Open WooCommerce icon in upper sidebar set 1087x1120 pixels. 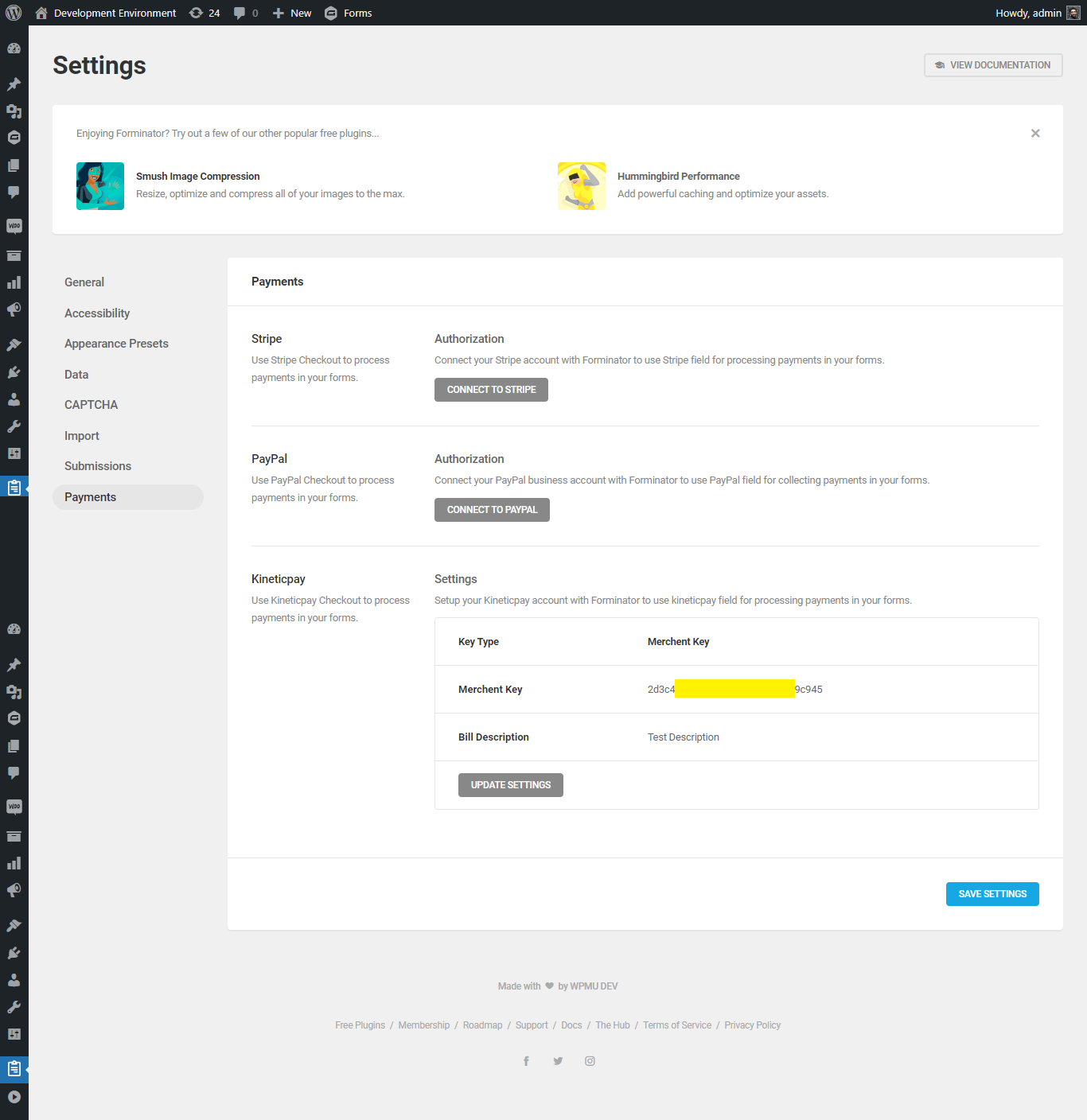pyautogui.click(x=14, y=226)
